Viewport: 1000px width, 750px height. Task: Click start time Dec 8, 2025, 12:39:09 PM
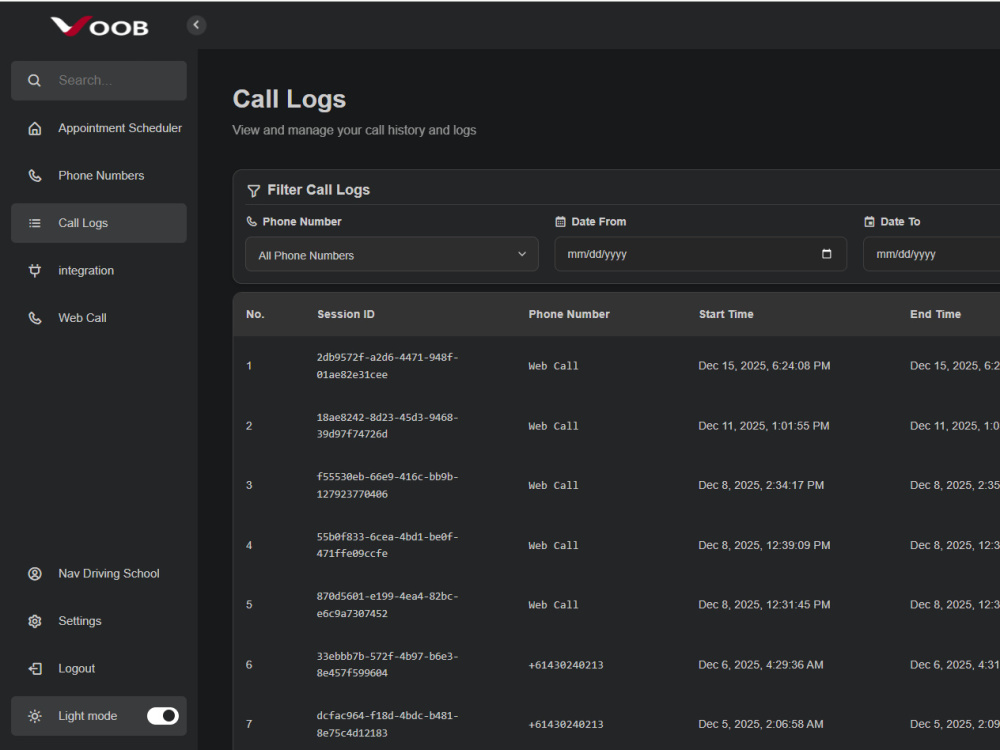click(764, 545)
